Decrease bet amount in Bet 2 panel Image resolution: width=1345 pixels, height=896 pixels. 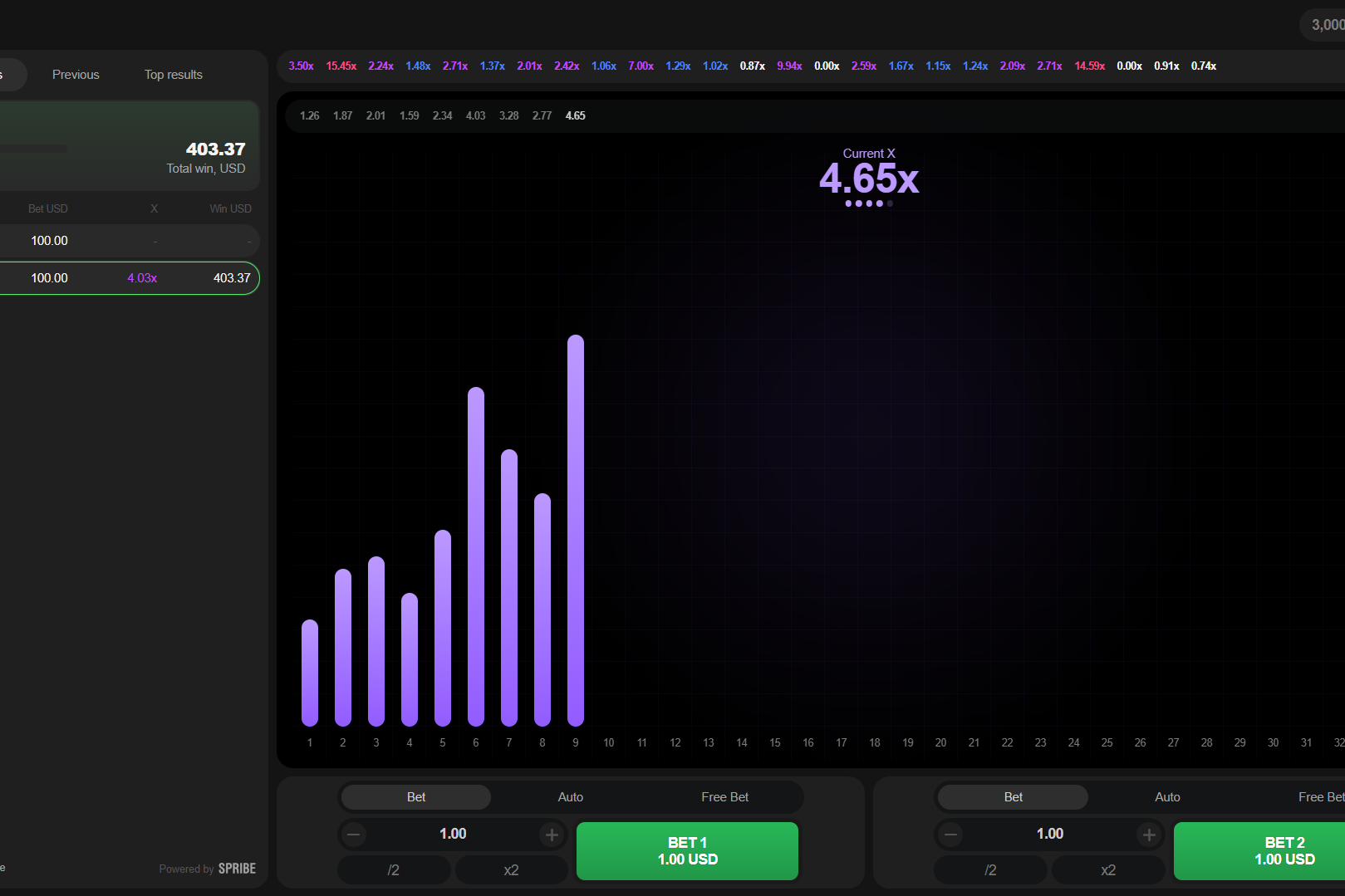(951, 835)
